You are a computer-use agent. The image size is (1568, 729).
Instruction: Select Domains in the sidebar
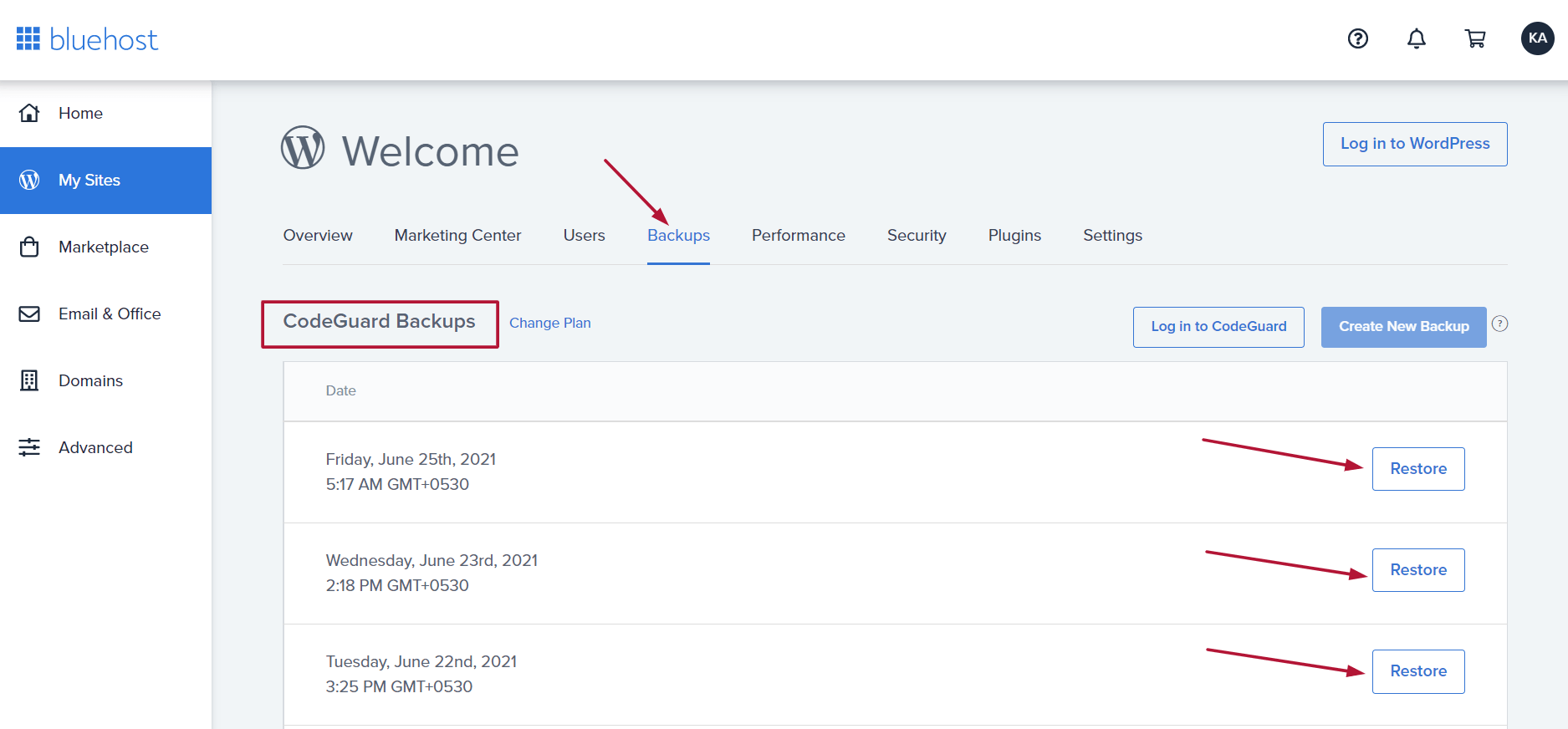click(90, 381)
